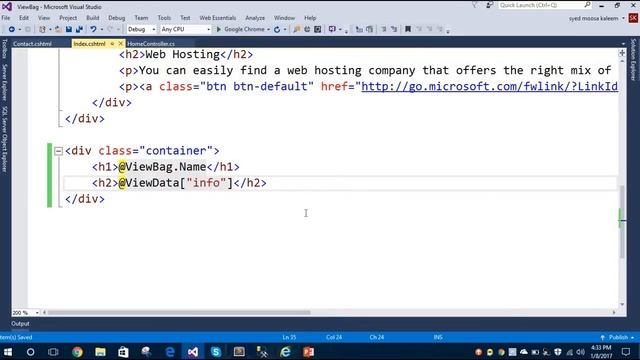Open the File menu

pos(6,18)
